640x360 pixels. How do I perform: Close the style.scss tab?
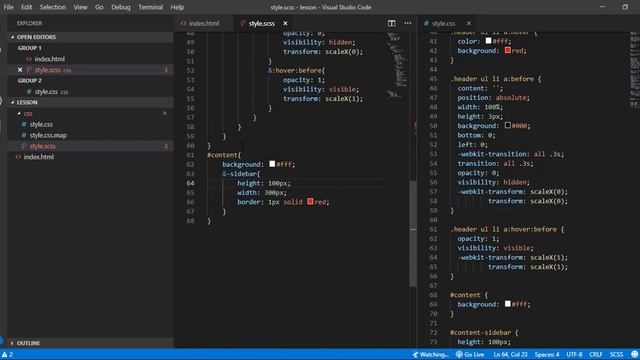tap(285, 23)
